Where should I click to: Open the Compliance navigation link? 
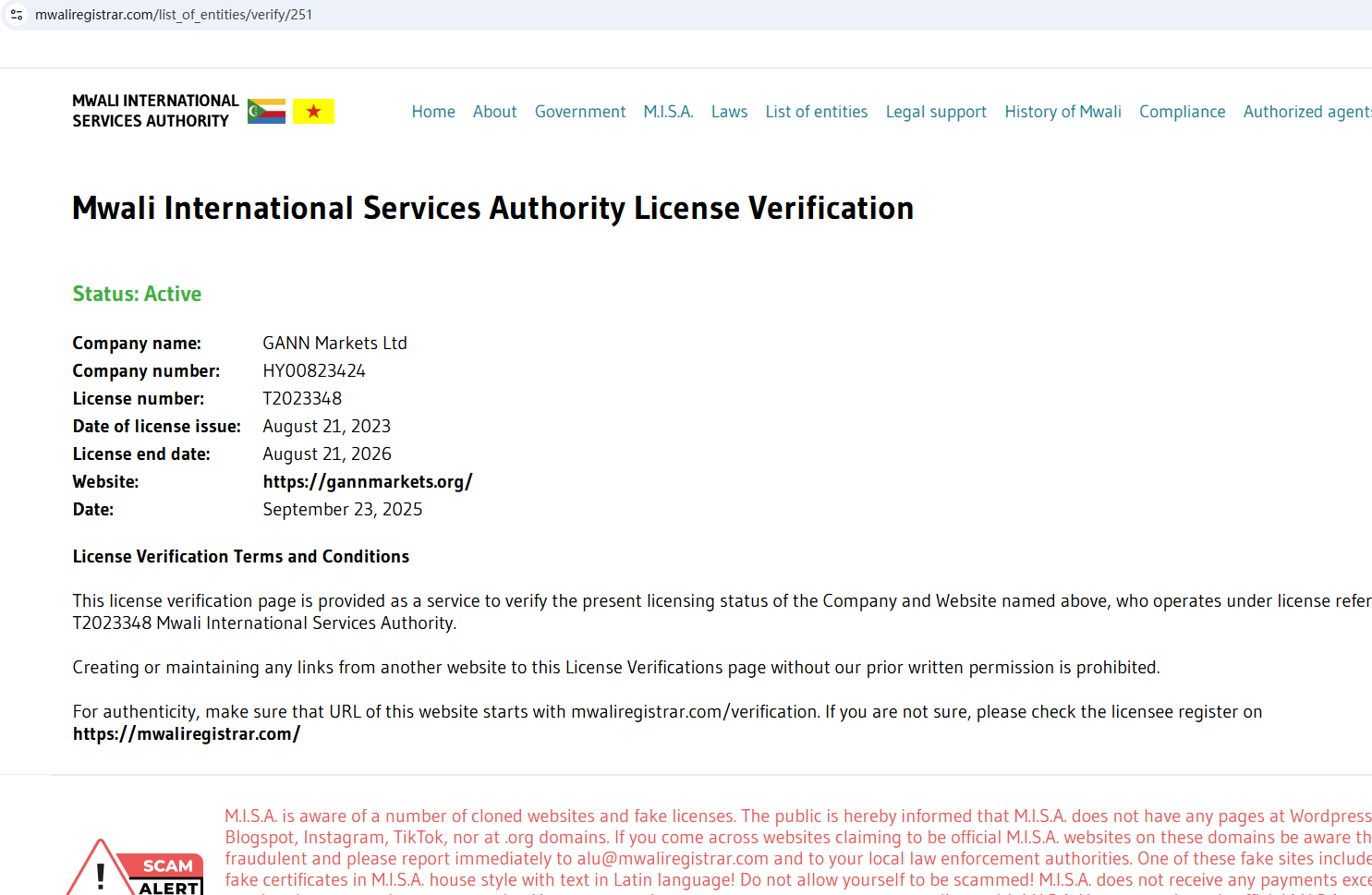click(x=1182, y=112)
